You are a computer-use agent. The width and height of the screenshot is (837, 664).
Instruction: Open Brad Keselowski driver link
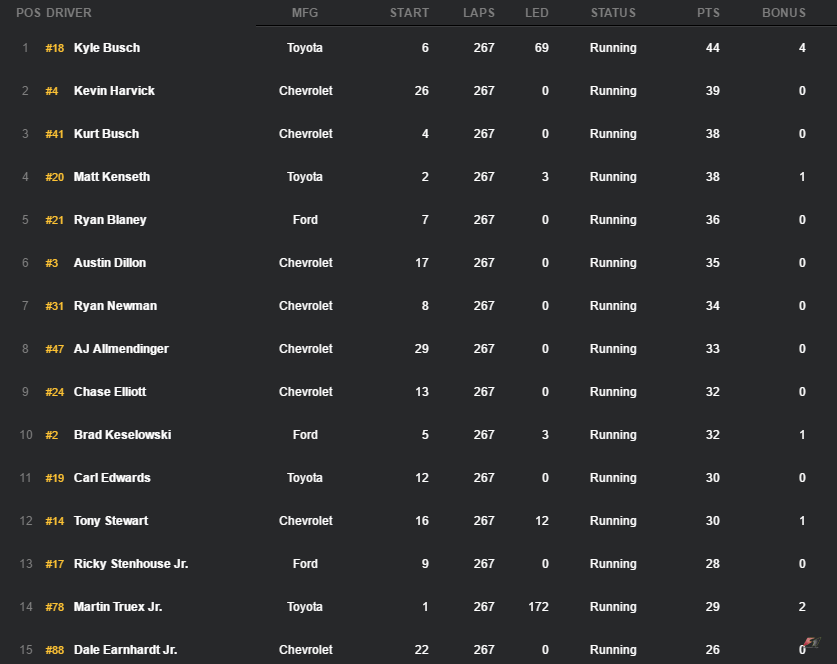click(122, 435)
